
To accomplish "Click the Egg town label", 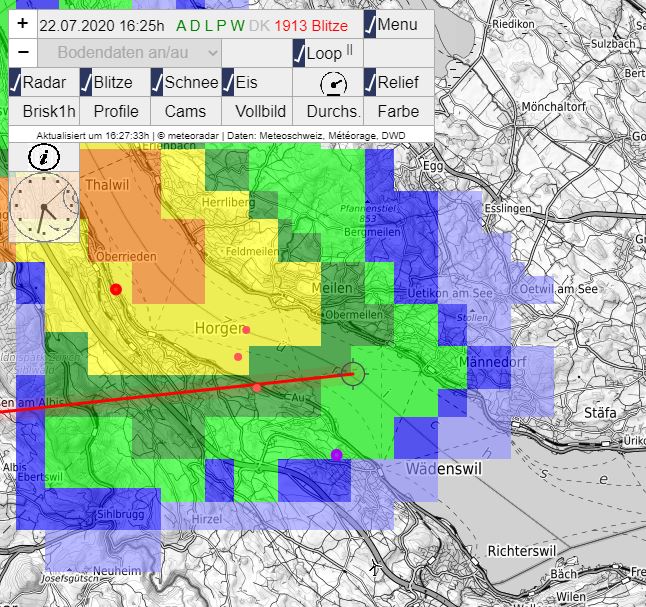I will point(433,166).
